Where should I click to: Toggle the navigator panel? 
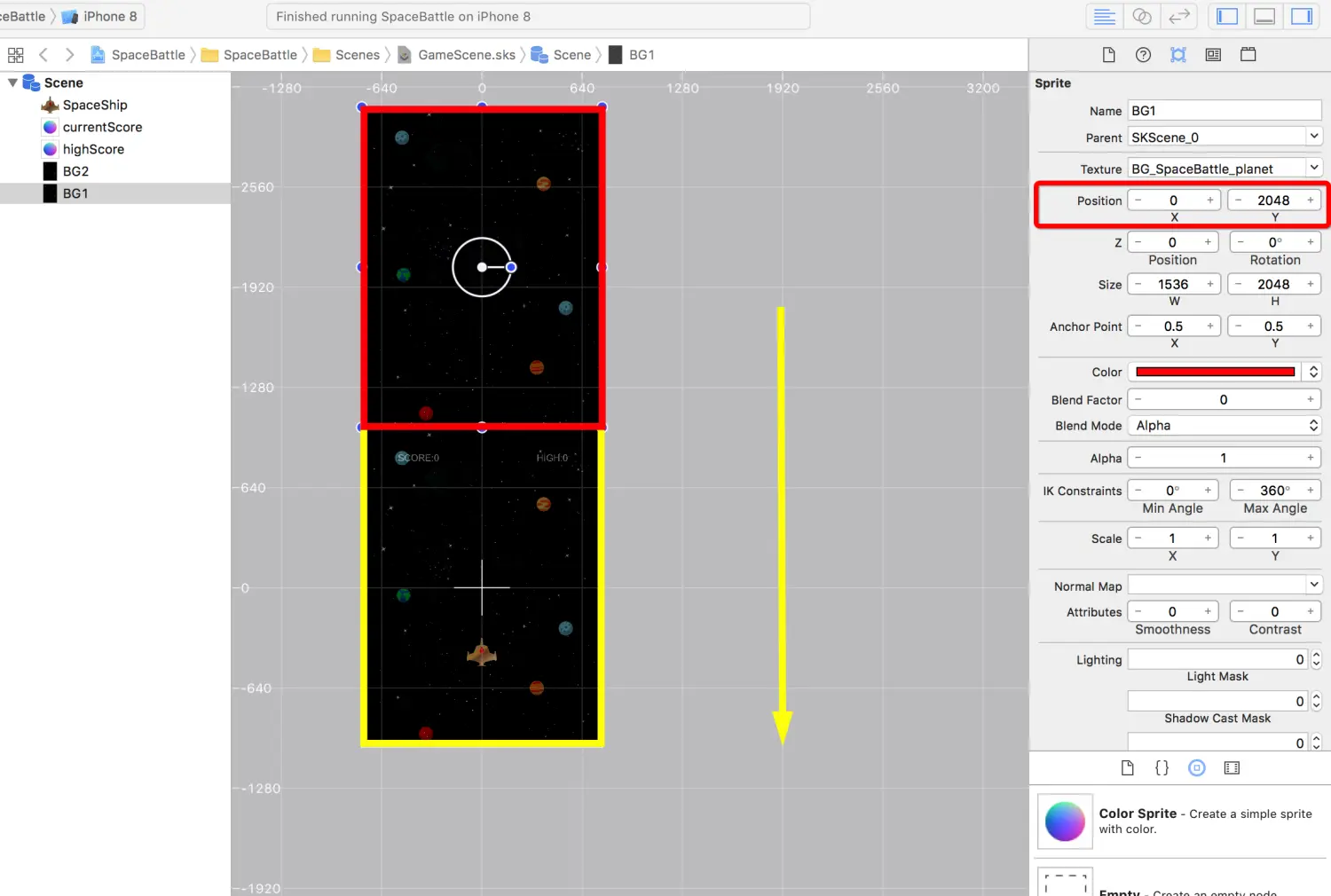pos(1227,17)
